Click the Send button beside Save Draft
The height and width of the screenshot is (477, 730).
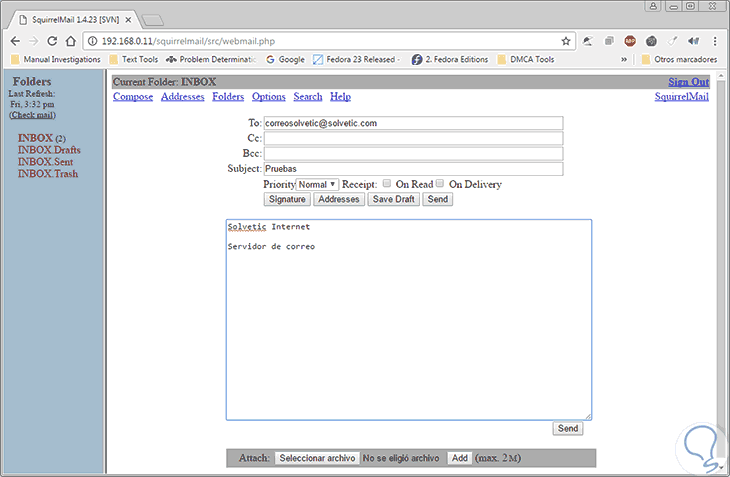click(438, 199)
